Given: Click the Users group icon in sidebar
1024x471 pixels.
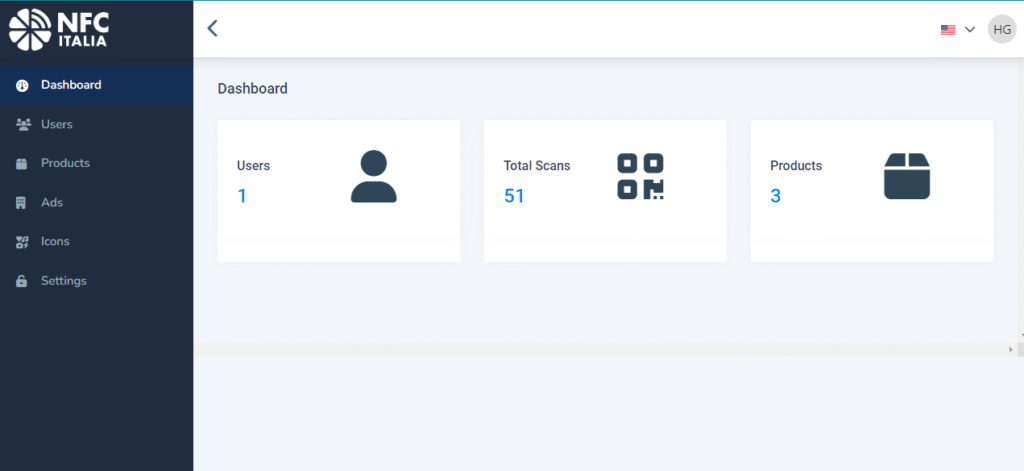Looking at the screenshot, I should coord(22,125).
